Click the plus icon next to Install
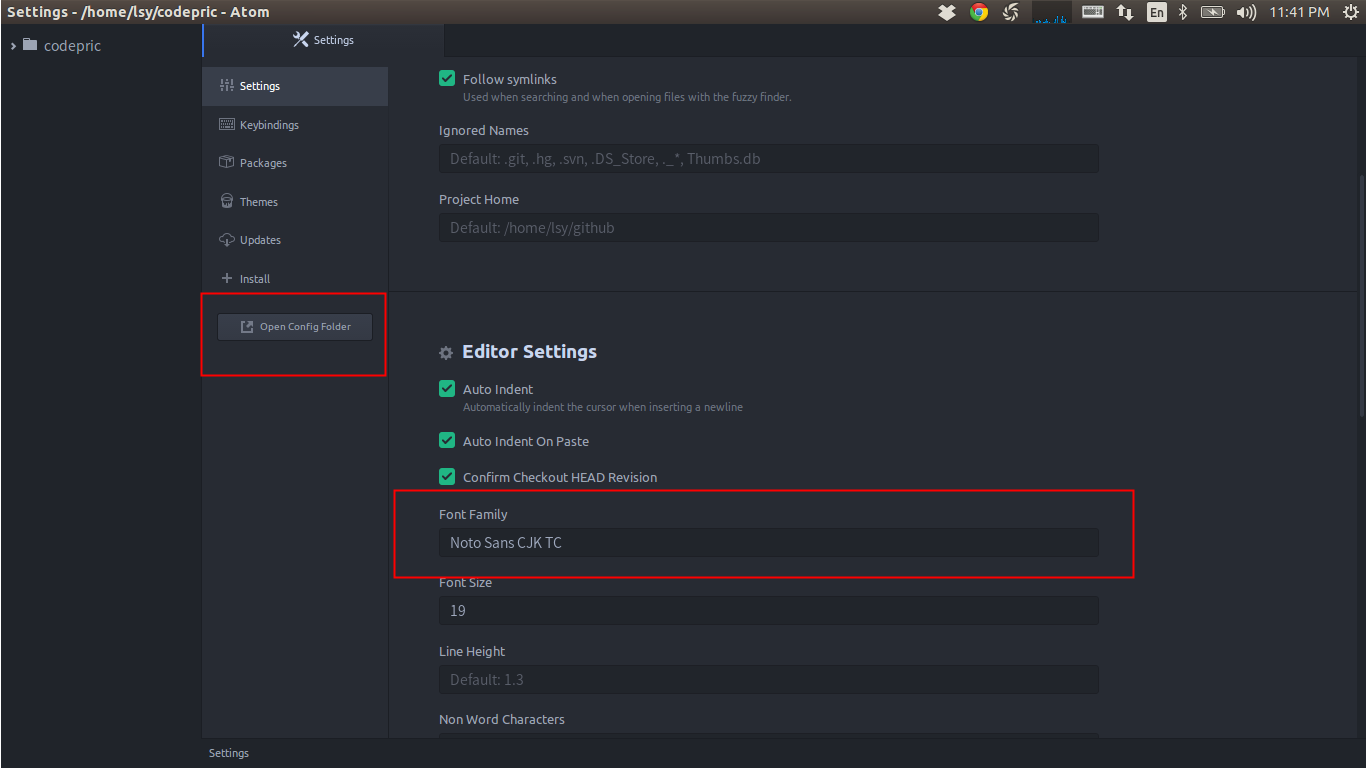Screen dimensions: 1366x768 pyautogui.click(x=227, y=278)
